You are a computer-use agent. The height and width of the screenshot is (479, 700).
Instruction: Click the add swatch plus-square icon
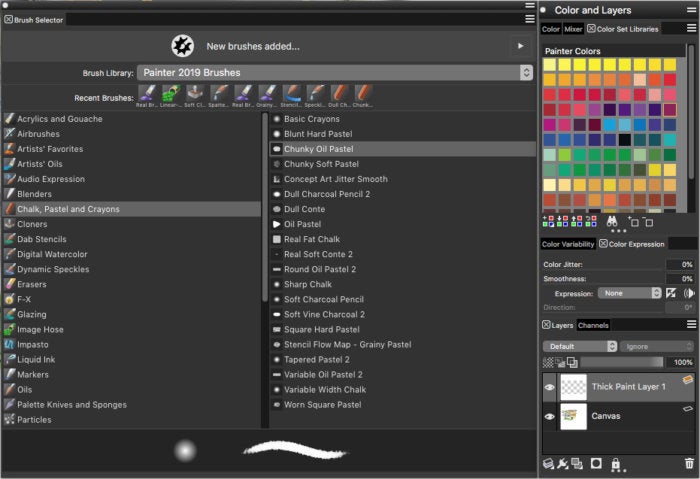point(633,221)
